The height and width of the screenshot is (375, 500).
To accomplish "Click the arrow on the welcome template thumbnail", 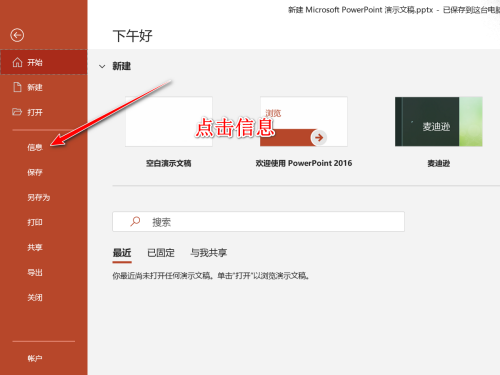I will click(319, 137).
